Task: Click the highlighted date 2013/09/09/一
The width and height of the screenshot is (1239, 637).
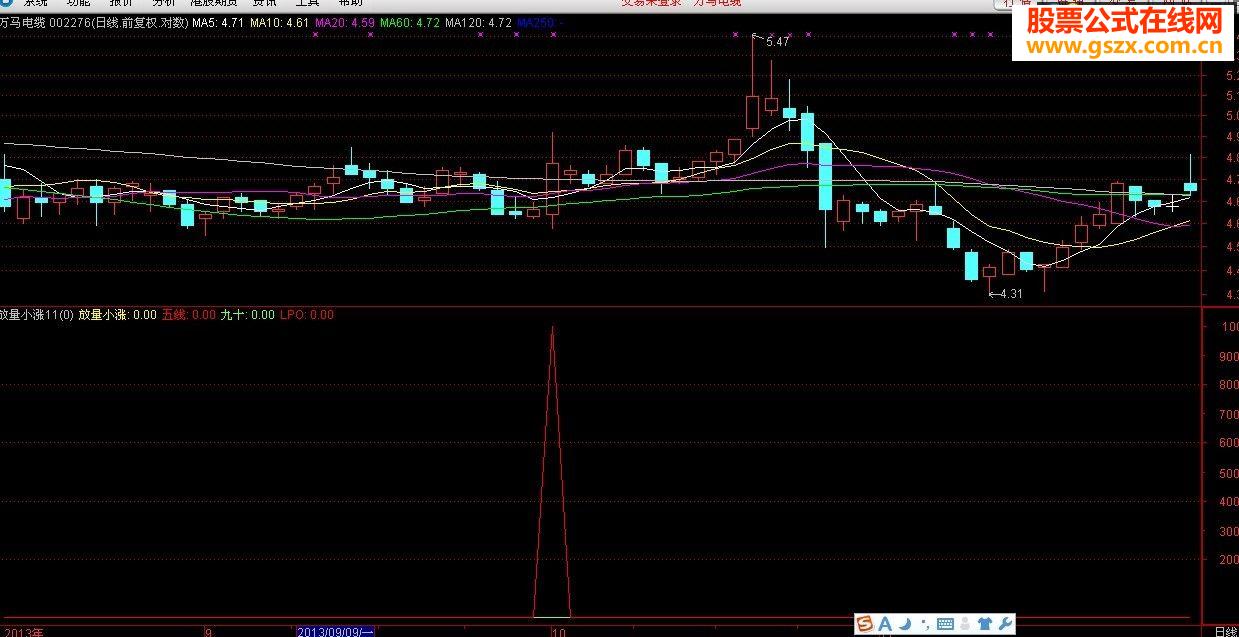Action: pyautogui.click(x=335, y=631)
